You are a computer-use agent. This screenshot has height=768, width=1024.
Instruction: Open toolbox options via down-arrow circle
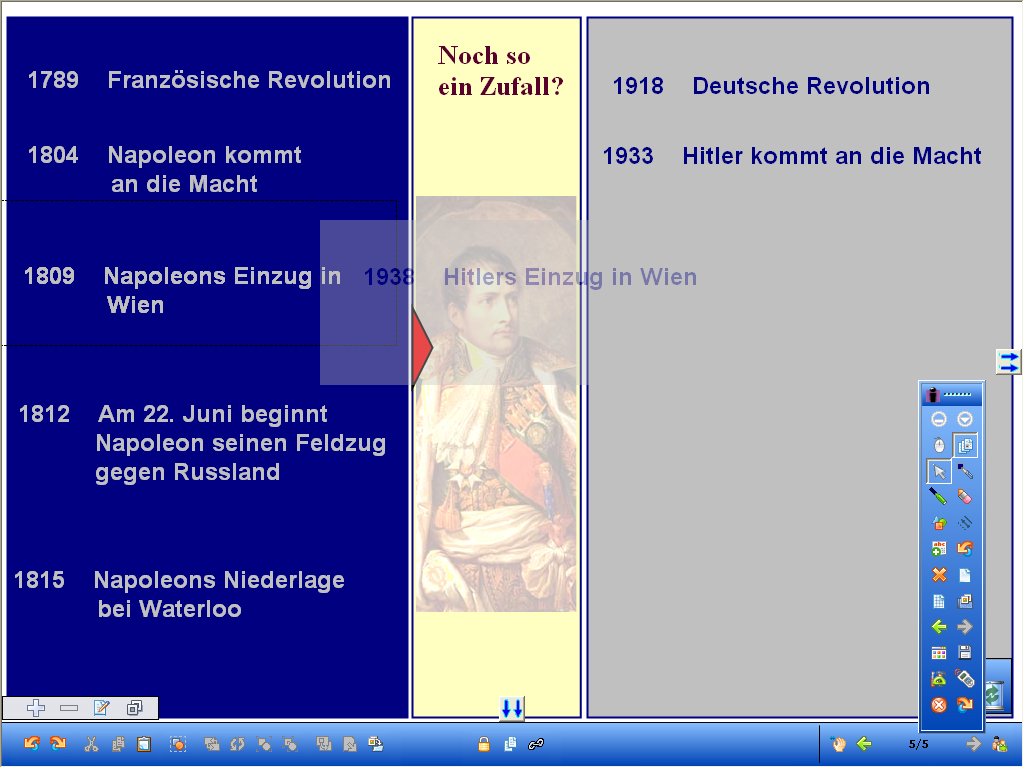tap(965, 419)
